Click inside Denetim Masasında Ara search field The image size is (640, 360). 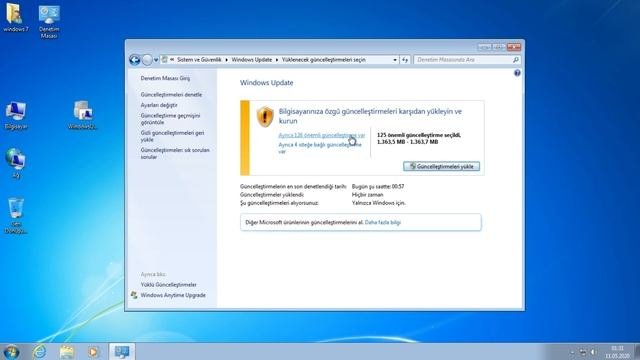point(463,60)
